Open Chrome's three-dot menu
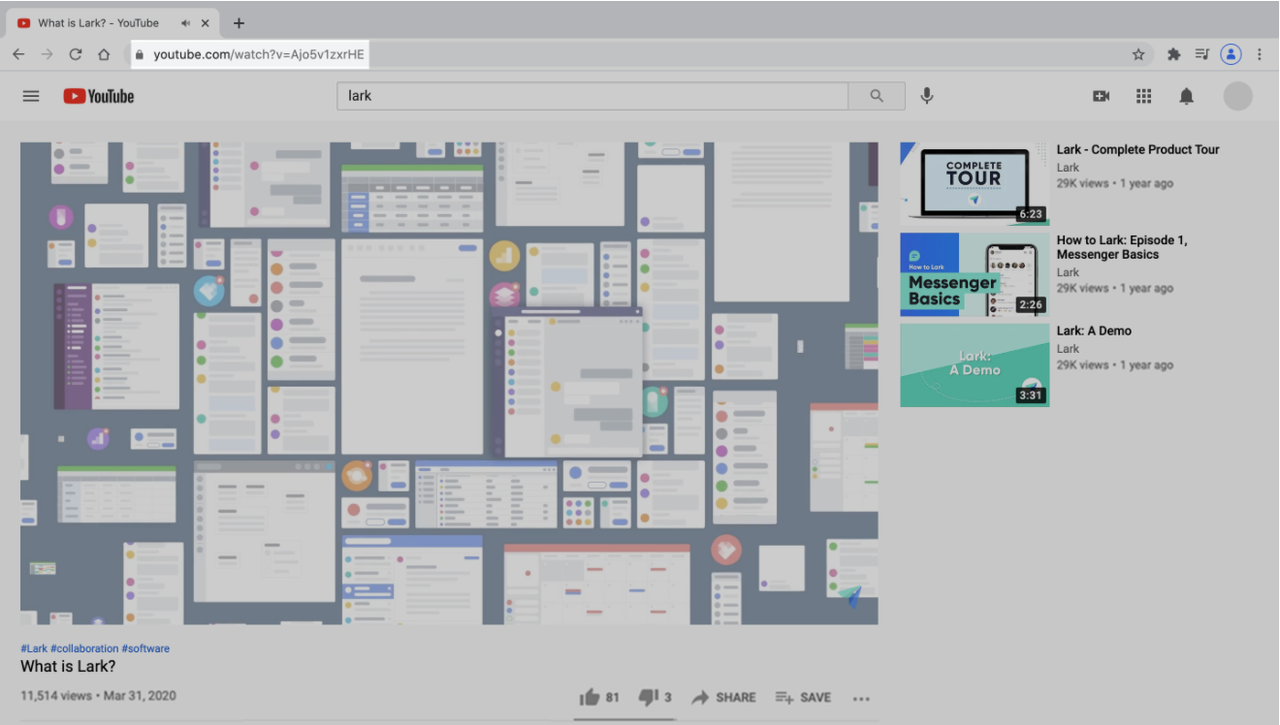Viewport: 1280px width, 725px height. pos(1259,54)
